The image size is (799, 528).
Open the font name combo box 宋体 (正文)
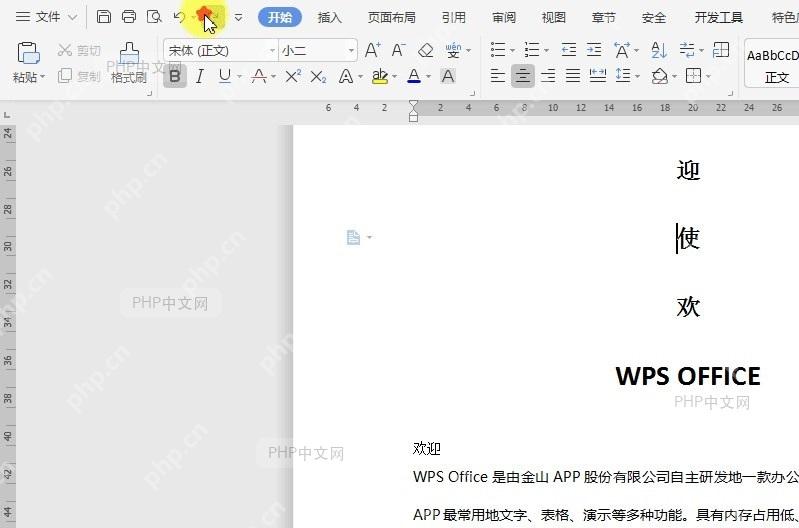[221, 50]
